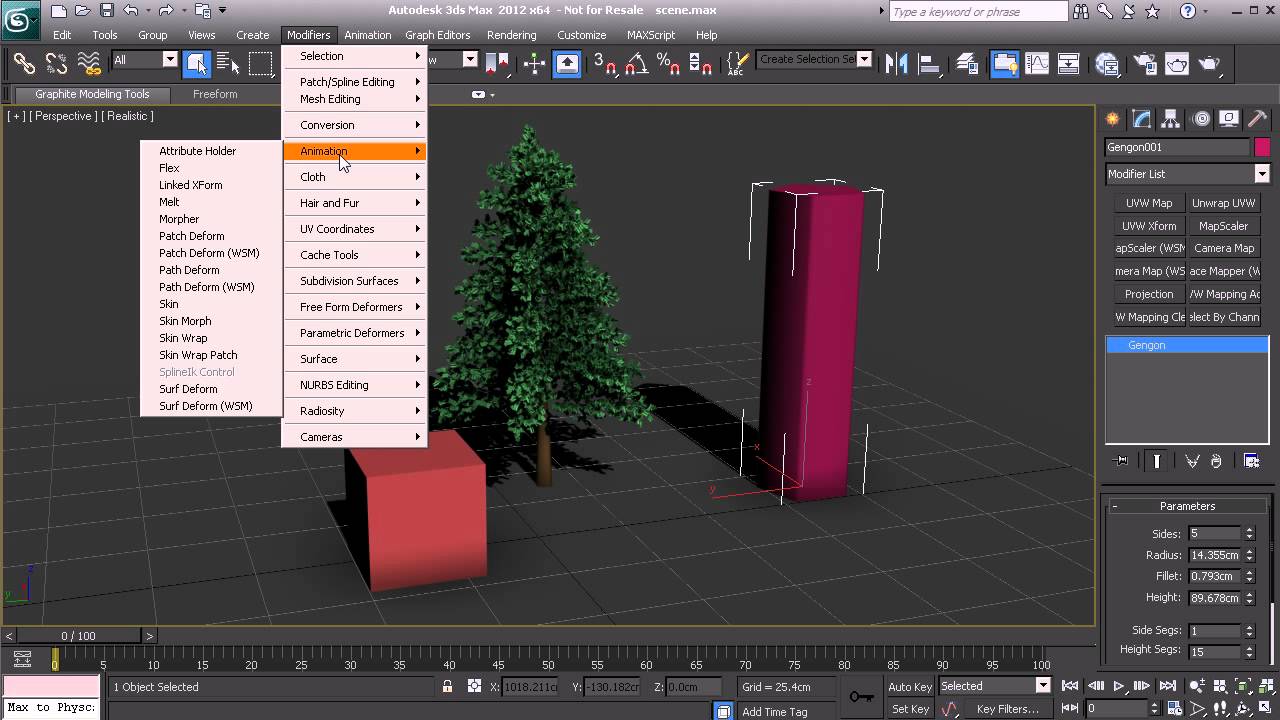Toggle the 3D Snaps icon
Image resolution: width=1280 pixels, height=720 pixels.
tap(605, 63)
